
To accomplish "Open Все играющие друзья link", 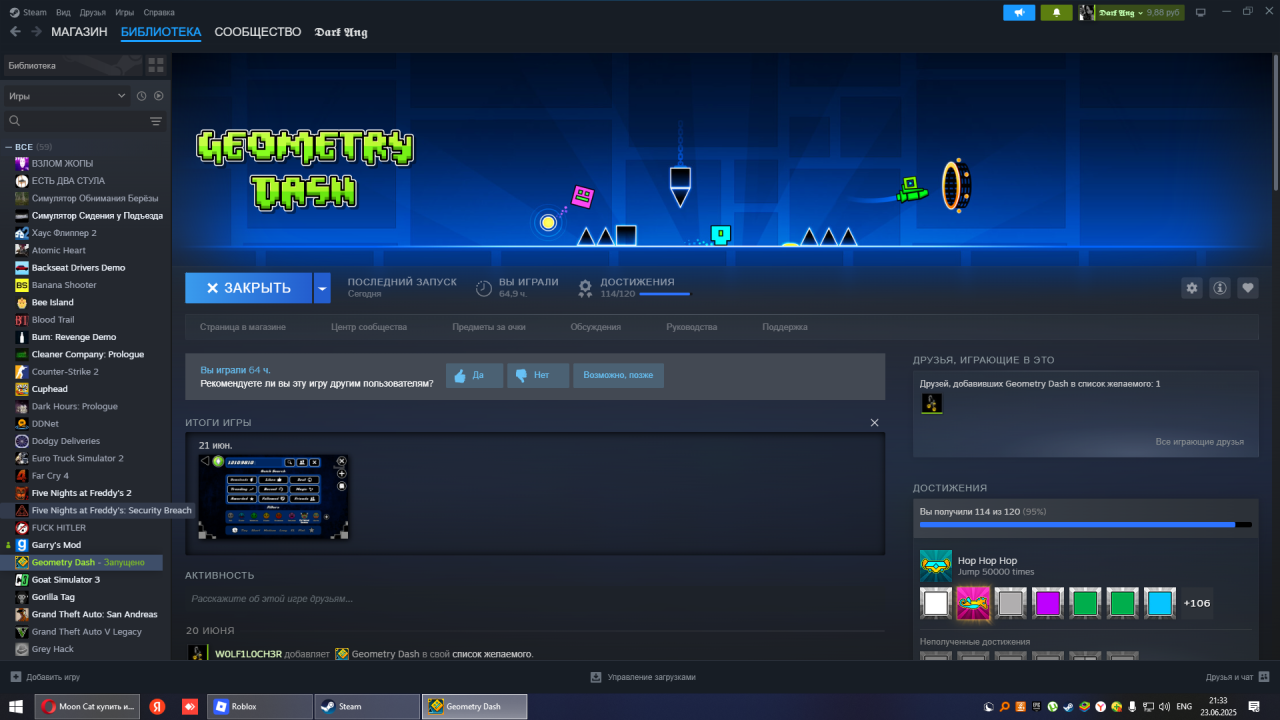I will click(1199, 441).
